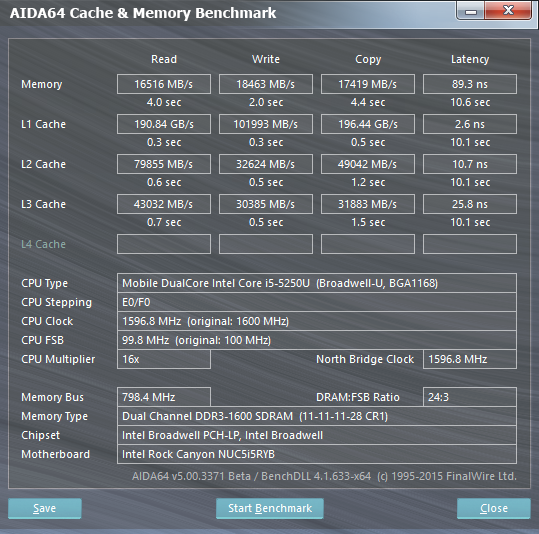This screenshot has height=534, width=539.
Task: Click the Save button
Action: pyautogui.click(x=45, y=508)
